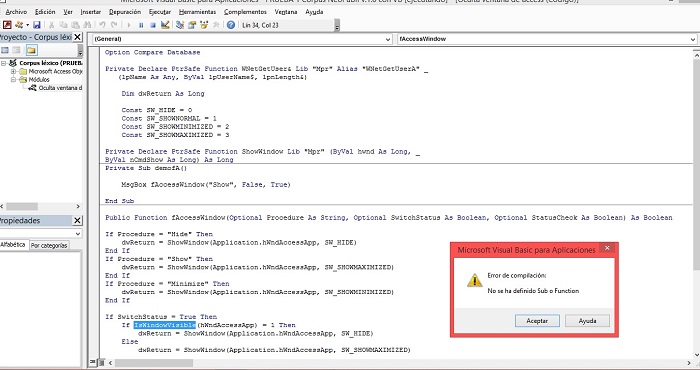Open the Complementos menu
Image resolution: width=700 pixels, height=370 pixels.
[x=246, y=12]
